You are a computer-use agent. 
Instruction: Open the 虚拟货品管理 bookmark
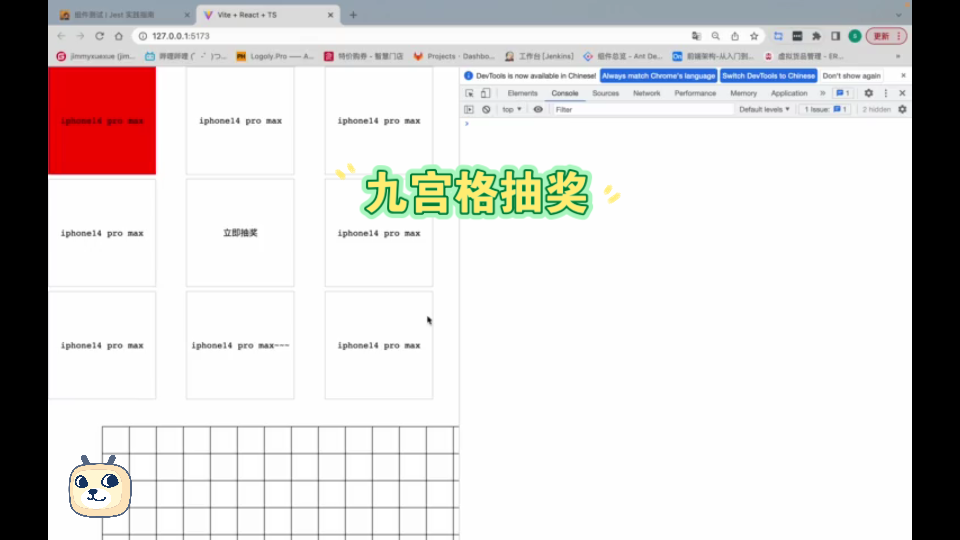tap(804, 56)
